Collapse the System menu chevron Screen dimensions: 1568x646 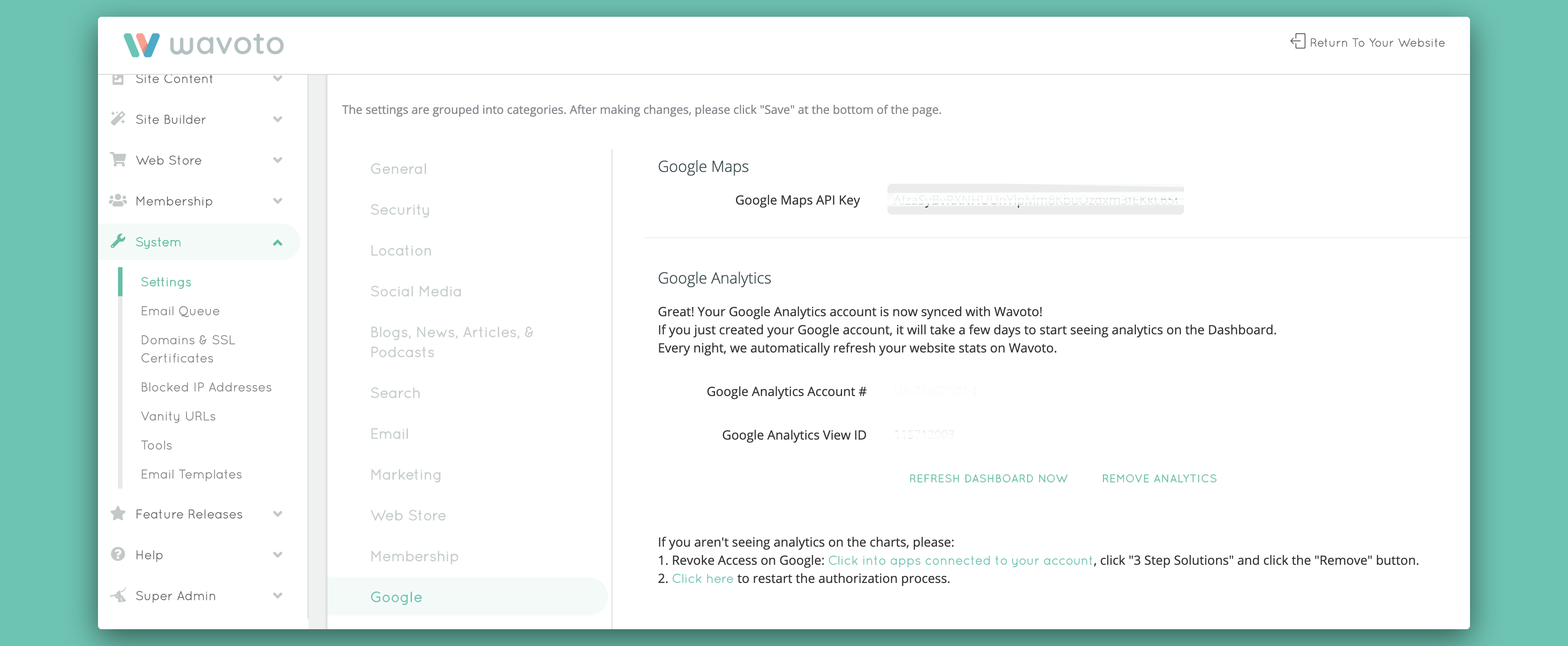278,242
